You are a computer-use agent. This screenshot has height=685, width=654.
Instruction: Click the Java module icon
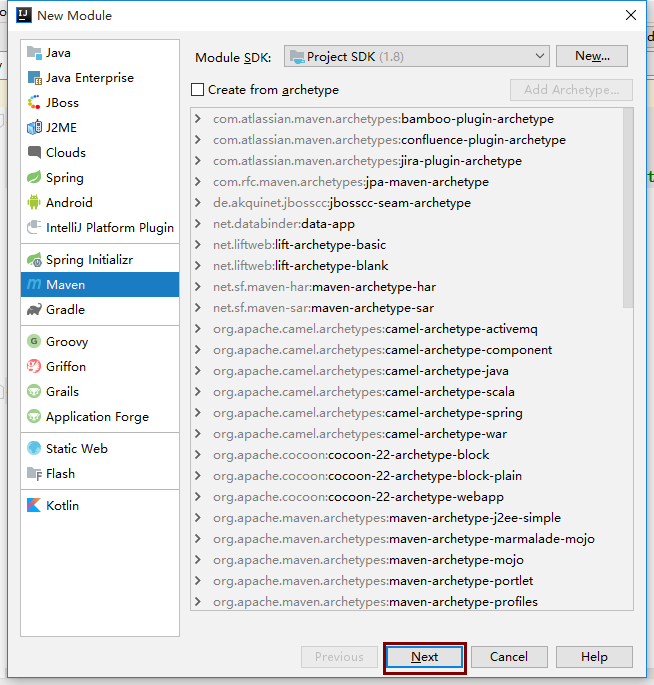(34, 53)
